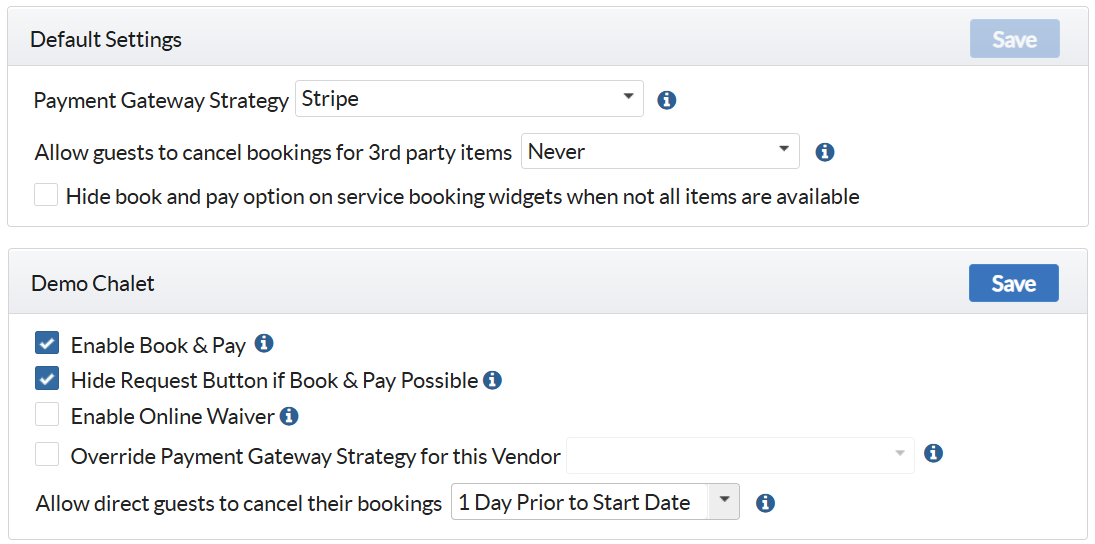Uncheck Enable Book & Pay checkbox

coord(47,344)
